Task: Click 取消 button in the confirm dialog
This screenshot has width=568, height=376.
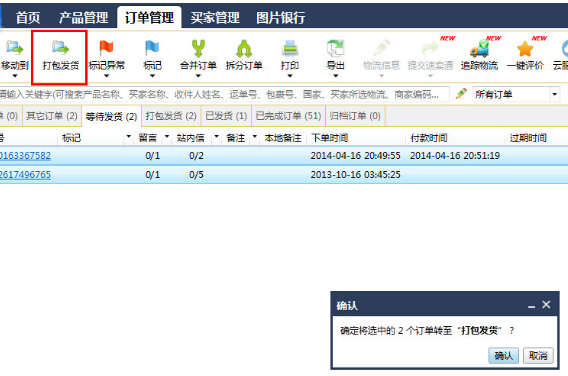Action: click(x=538, y=356)
